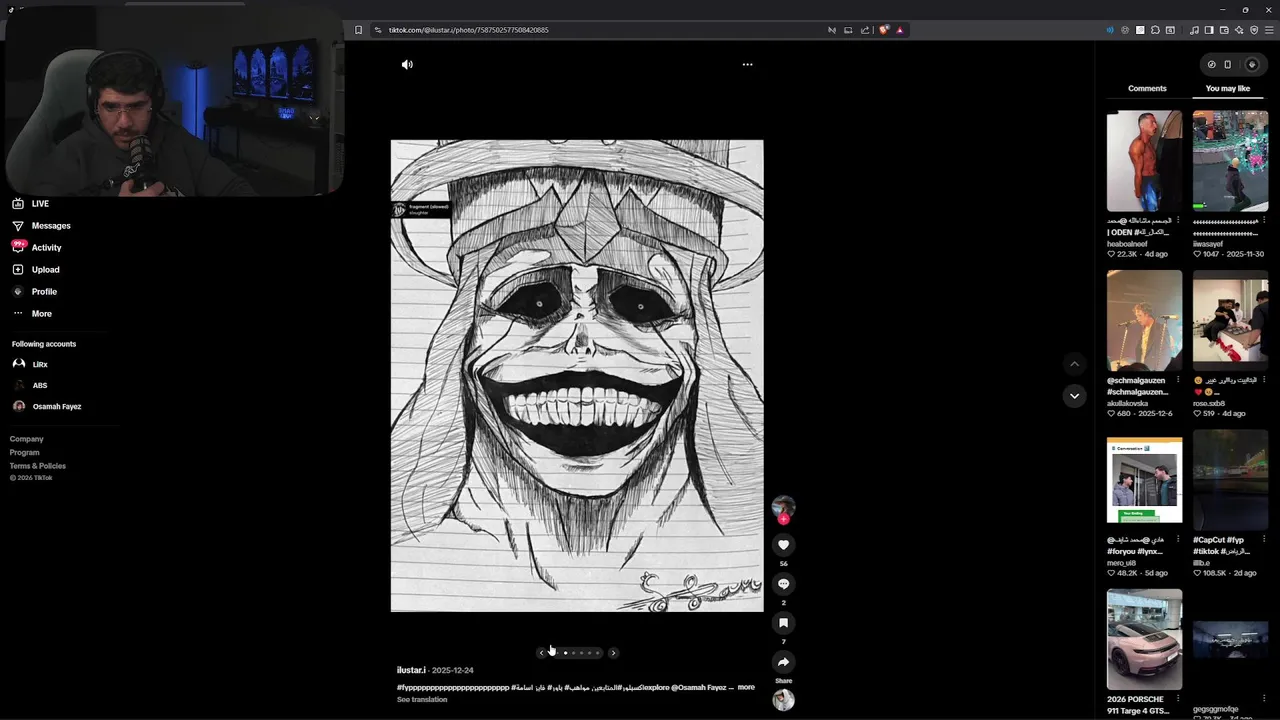Open the mero_ul8 video thumbnail
Viewport: 1280px width, 720px height.
(x=1144, y=480)
